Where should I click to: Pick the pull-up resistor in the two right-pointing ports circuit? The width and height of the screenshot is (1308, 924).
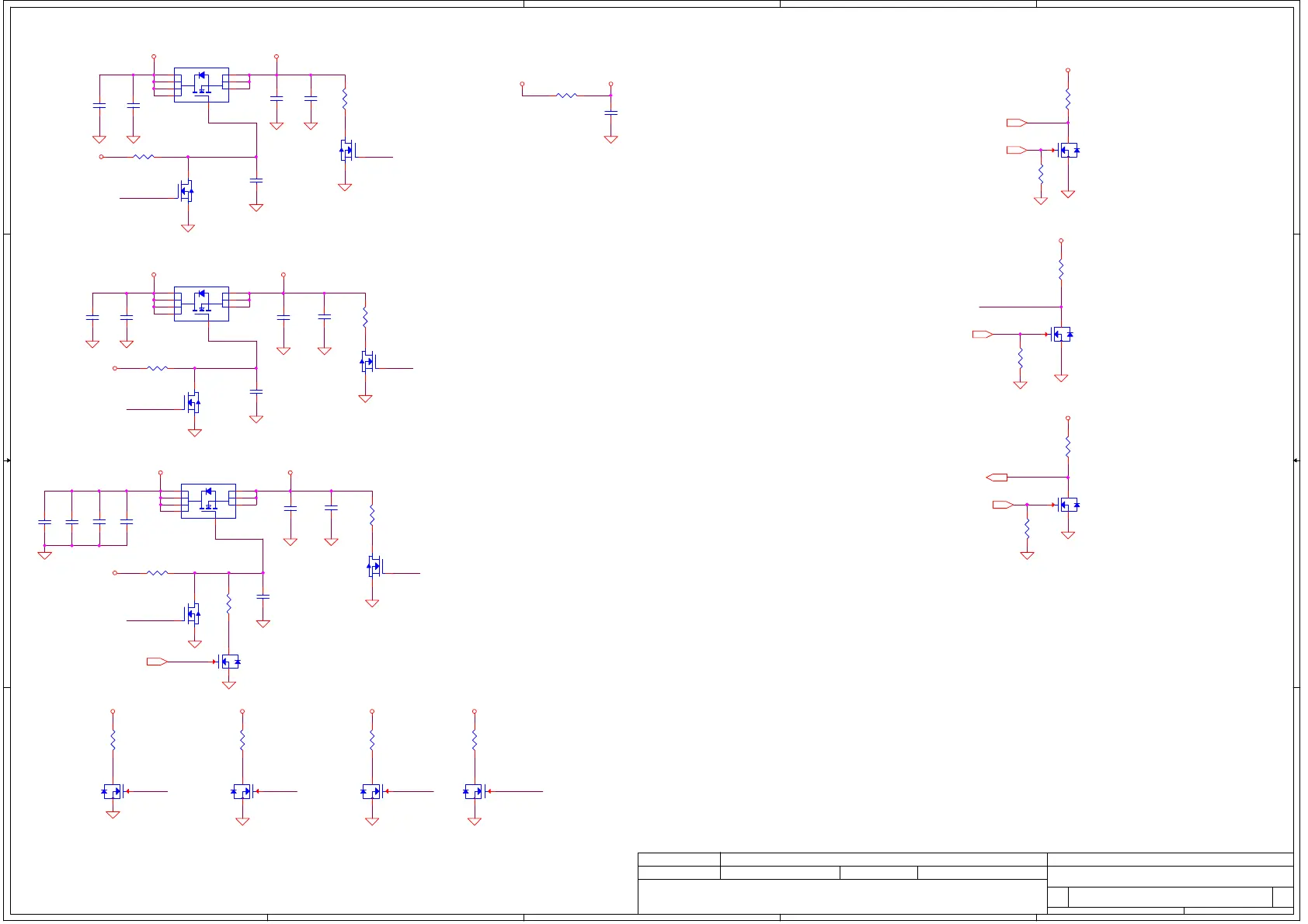tap(1068, 99)
